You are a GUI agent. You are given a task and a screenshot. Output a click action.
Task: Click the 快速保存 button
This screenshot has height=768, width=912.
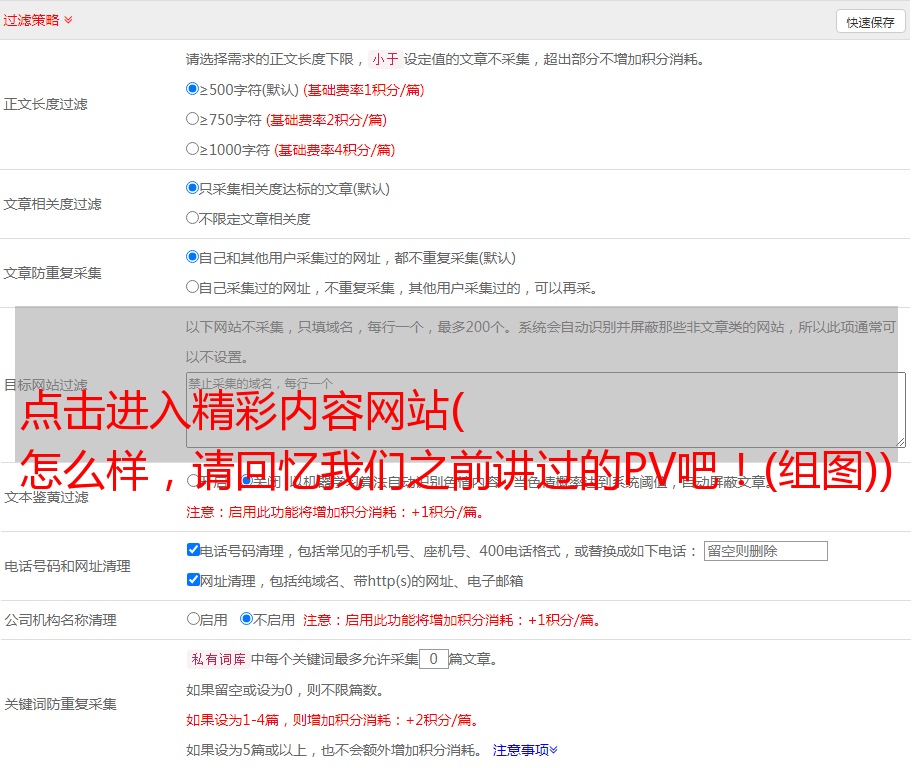coord(869,22)
